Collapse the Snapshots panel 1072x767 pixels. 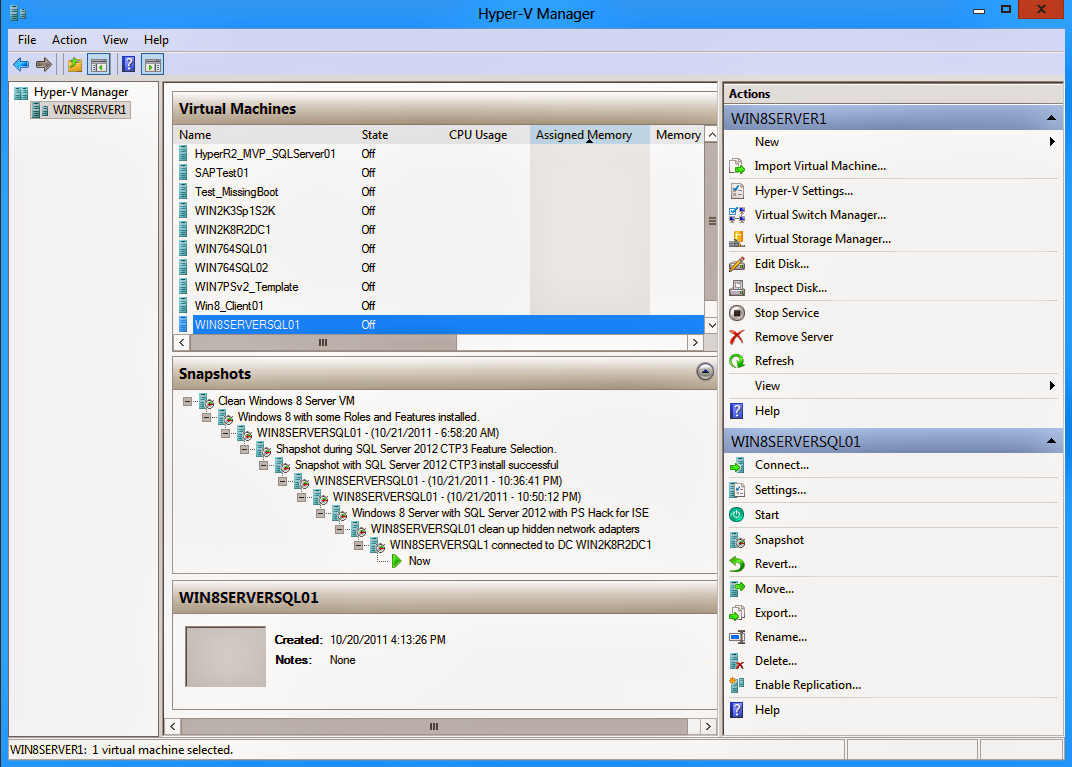(705, 371)
